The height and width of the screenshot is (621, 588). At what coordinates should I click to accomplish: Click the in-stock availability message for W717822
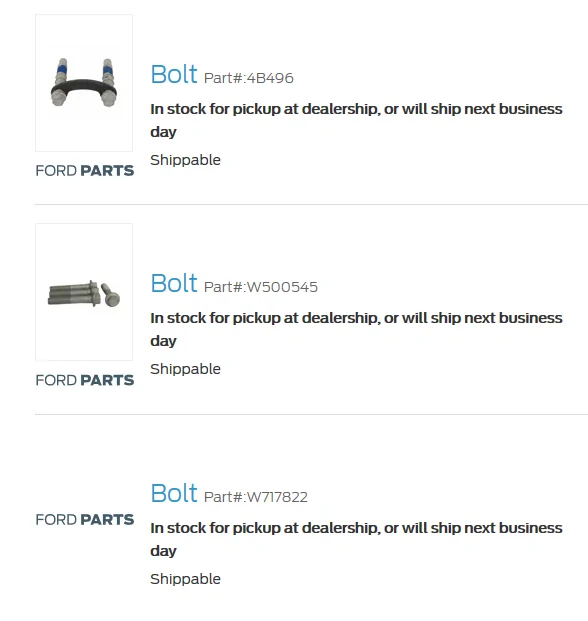pos(356,539)
